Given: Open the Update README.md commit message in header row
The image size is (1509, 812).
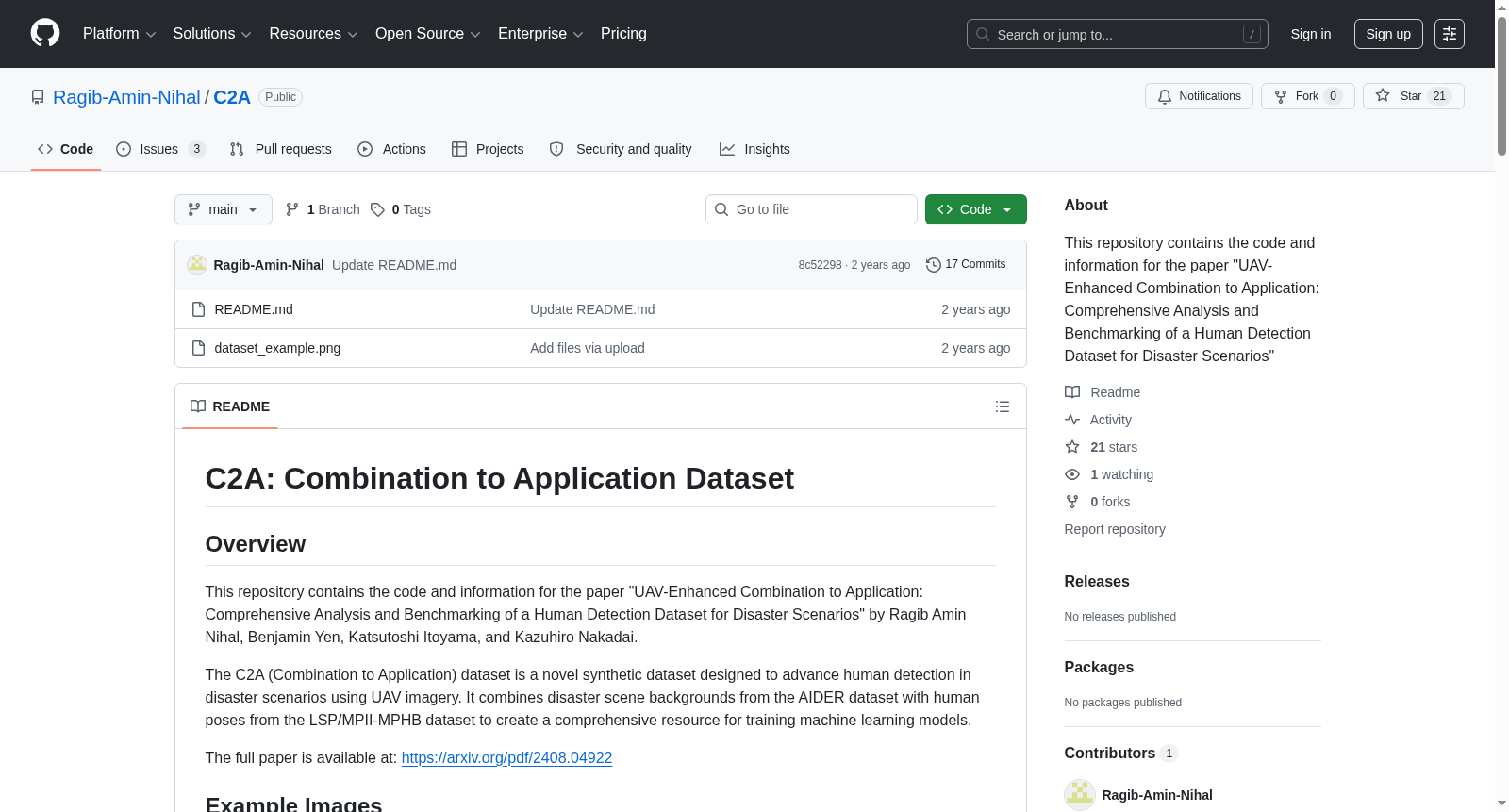Looking at the screenshot, I should pyautogui.click(x=394, y=265).
